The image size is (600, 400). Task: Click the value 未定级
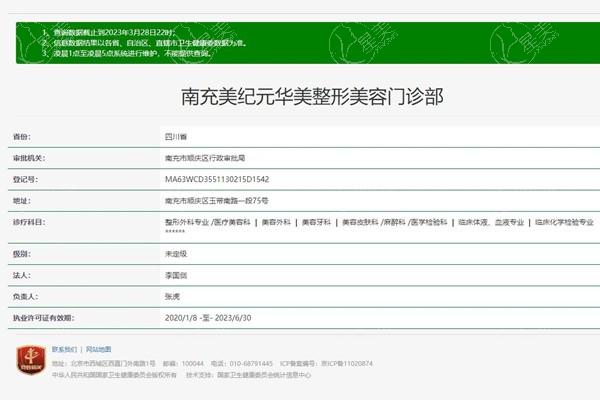click(x=176, y=254)
